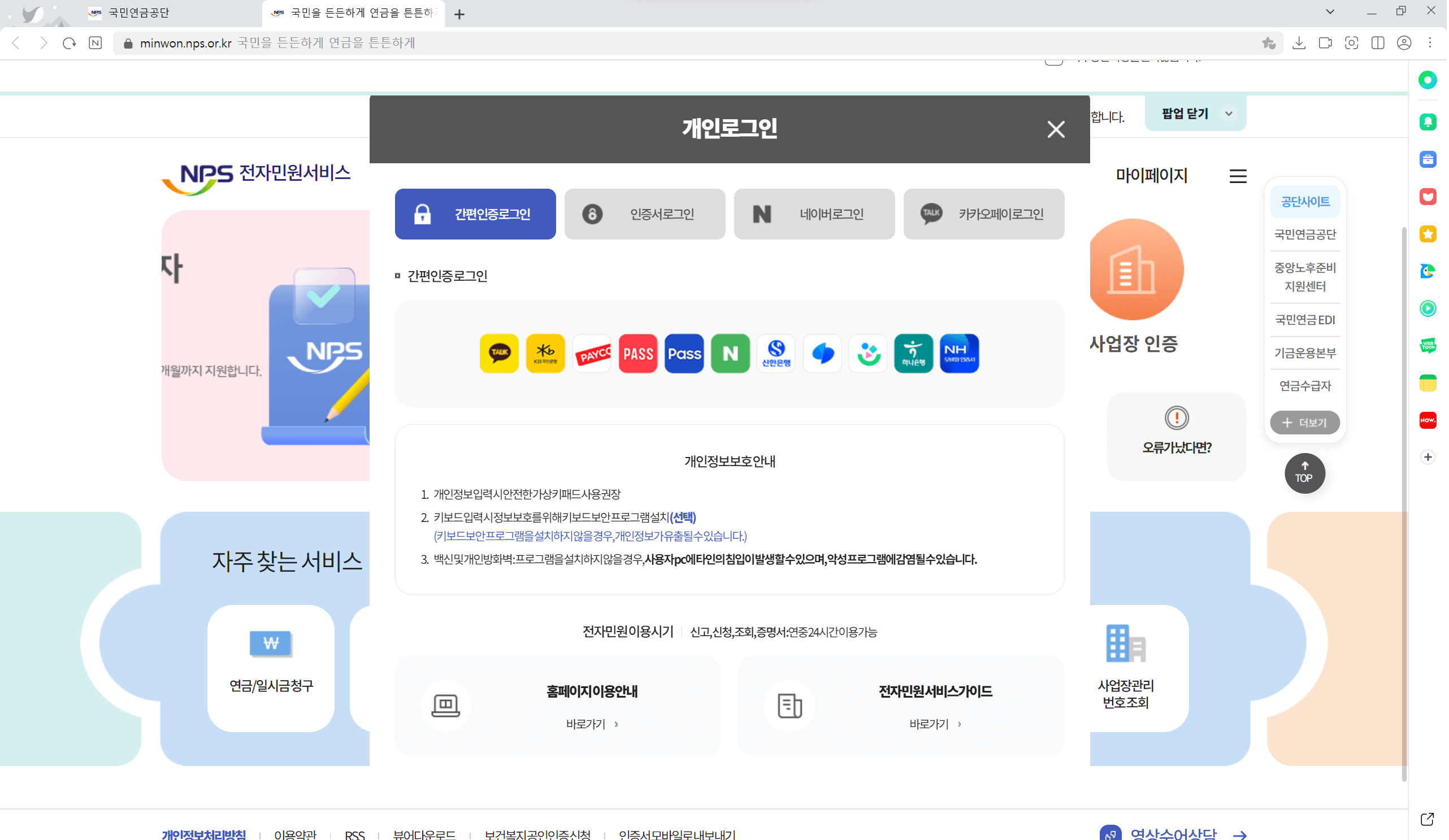Open 국민연금공단 site link in sidebar
The width and height of the screenshot is (1449, 840).
tap(1305, 234)
